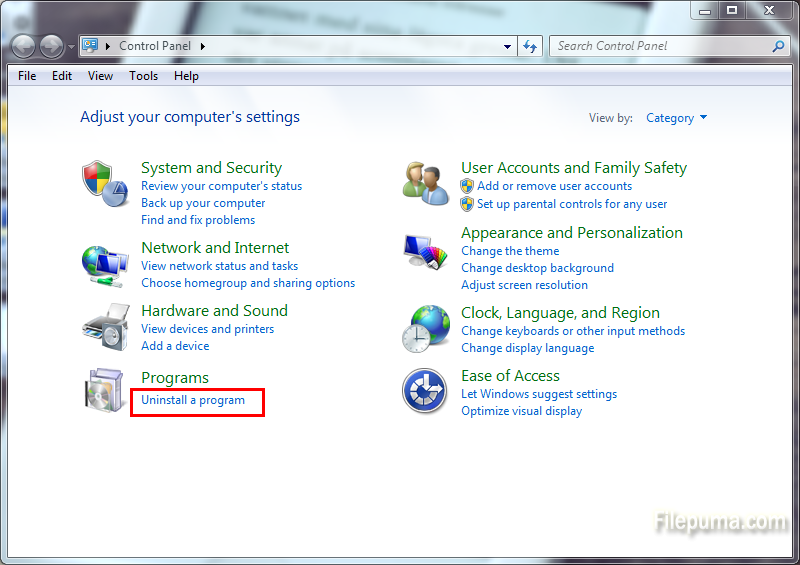Image resolution: width=800 pixels, height=565 pixels.
Task: Open the Tools menu
Action: 143,76
